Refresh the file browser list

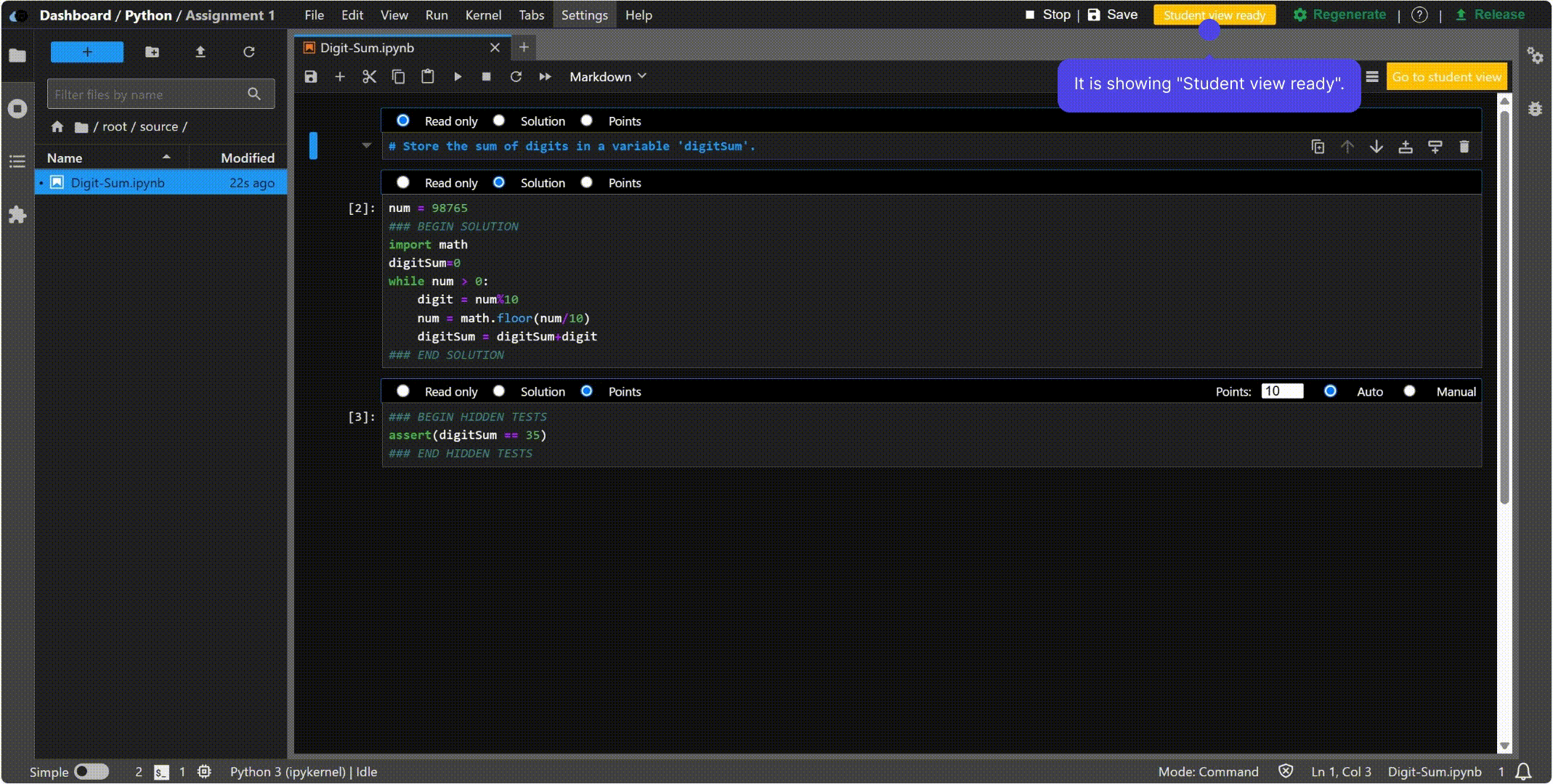pos(249,52)
